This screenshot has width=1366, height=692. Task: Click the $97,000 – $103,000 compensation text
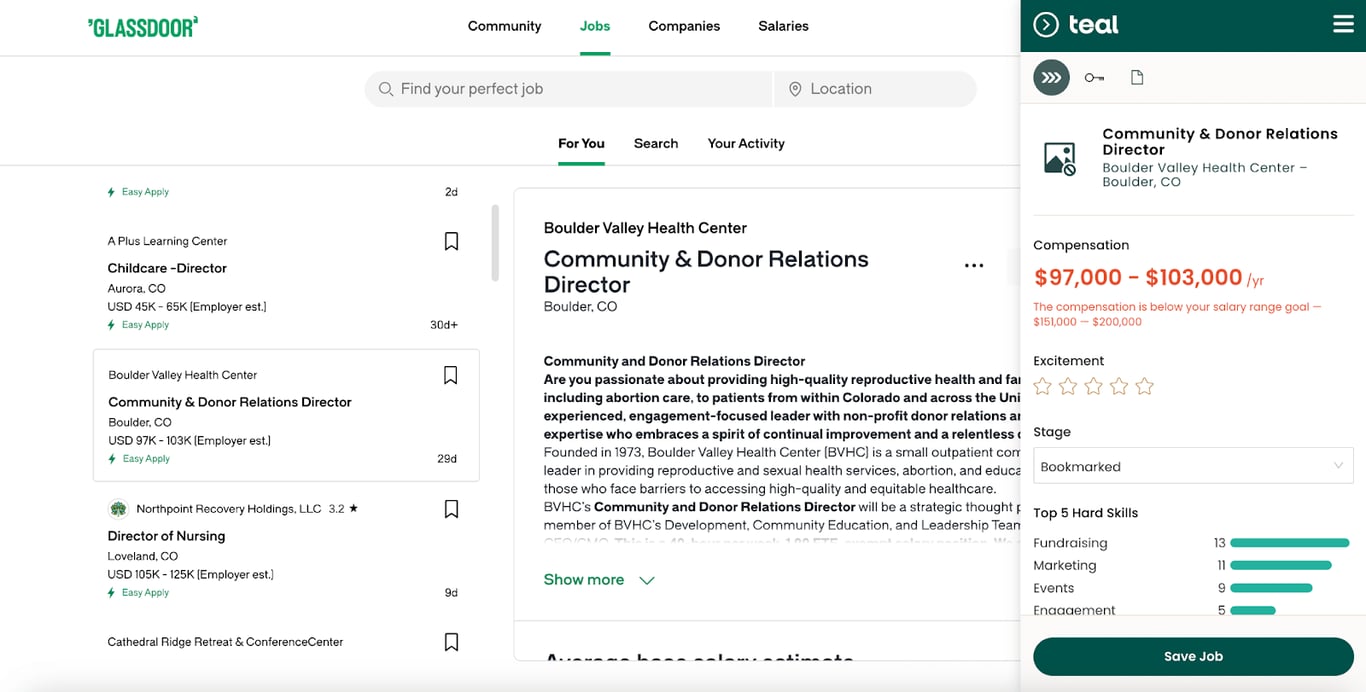click(1138, 277)
